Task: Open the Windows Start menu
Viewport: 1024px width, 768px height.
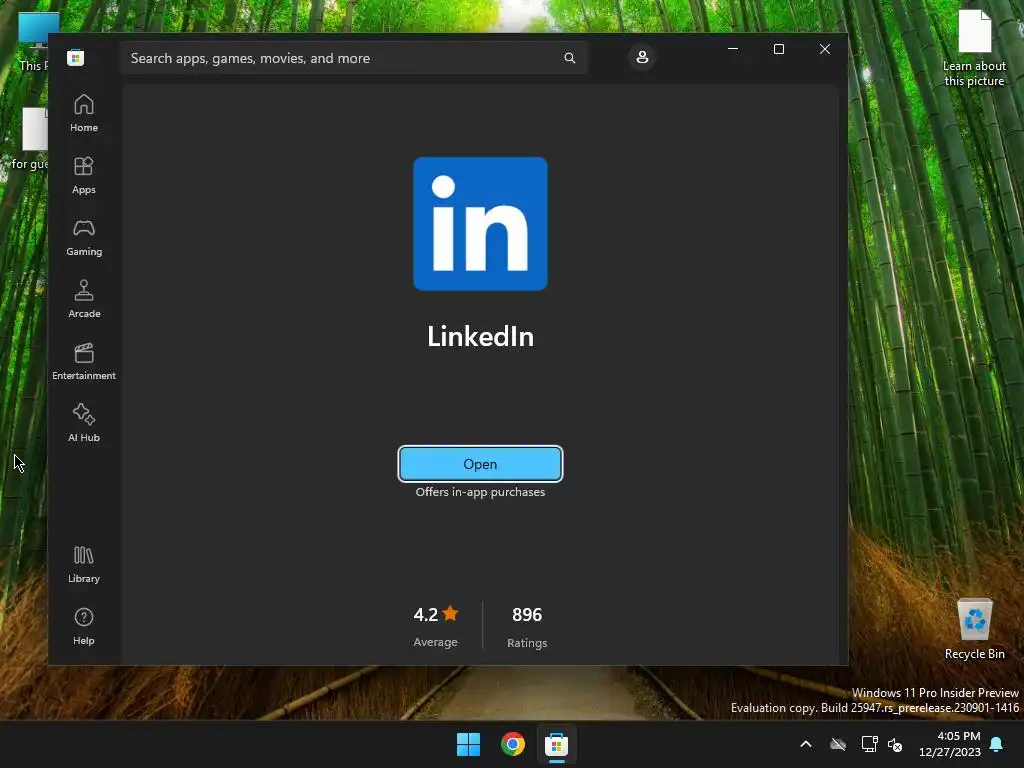Action: 468,744
